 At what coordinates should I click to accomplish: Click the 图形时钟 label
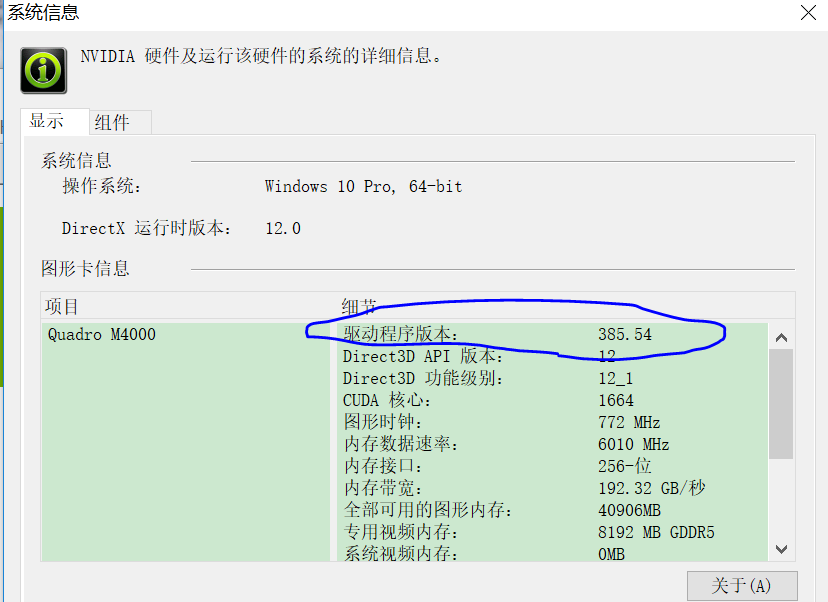(383, 422)
